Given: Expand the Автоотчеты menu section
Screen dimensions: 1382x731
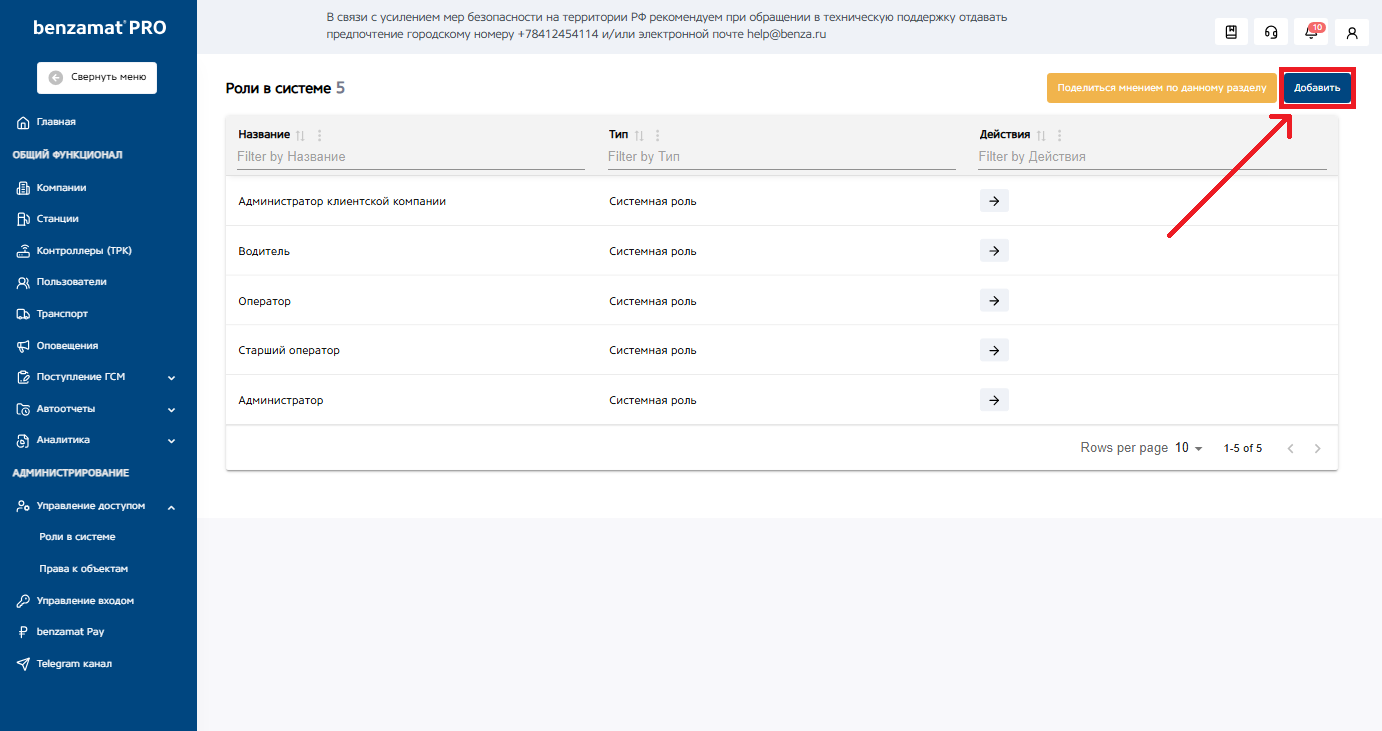Looking at the screenshot, I should (171, 409).
